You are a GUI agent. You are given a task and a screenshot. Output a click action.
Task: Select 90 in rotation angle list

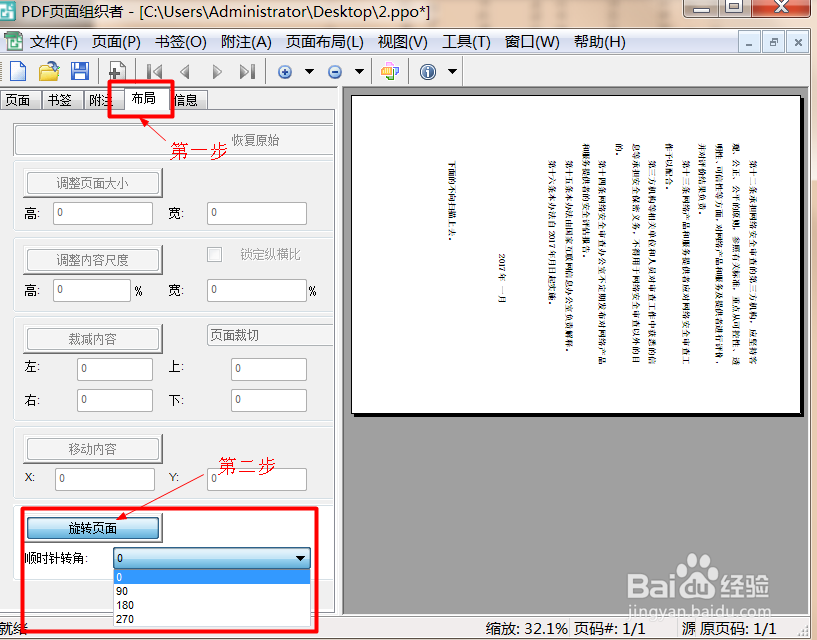[x=212, y=591]
